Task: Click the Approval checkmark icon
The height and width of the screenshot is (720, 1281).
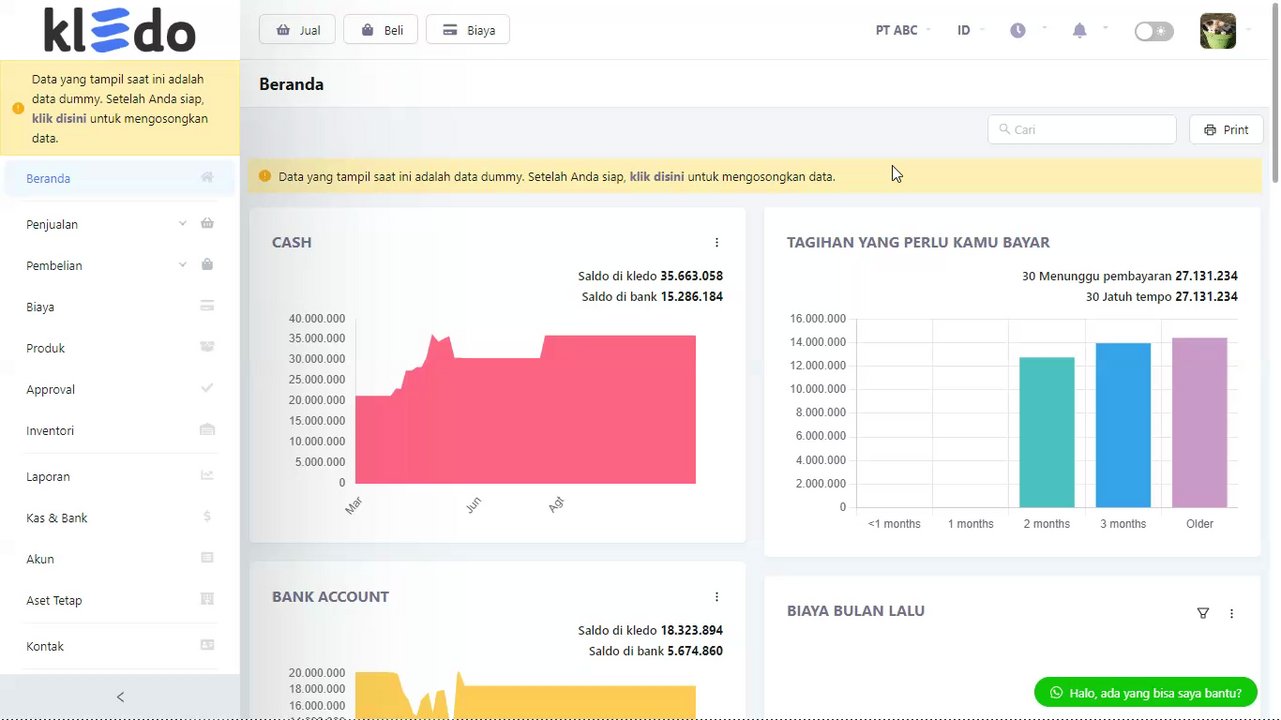Action: pos(207,388)
